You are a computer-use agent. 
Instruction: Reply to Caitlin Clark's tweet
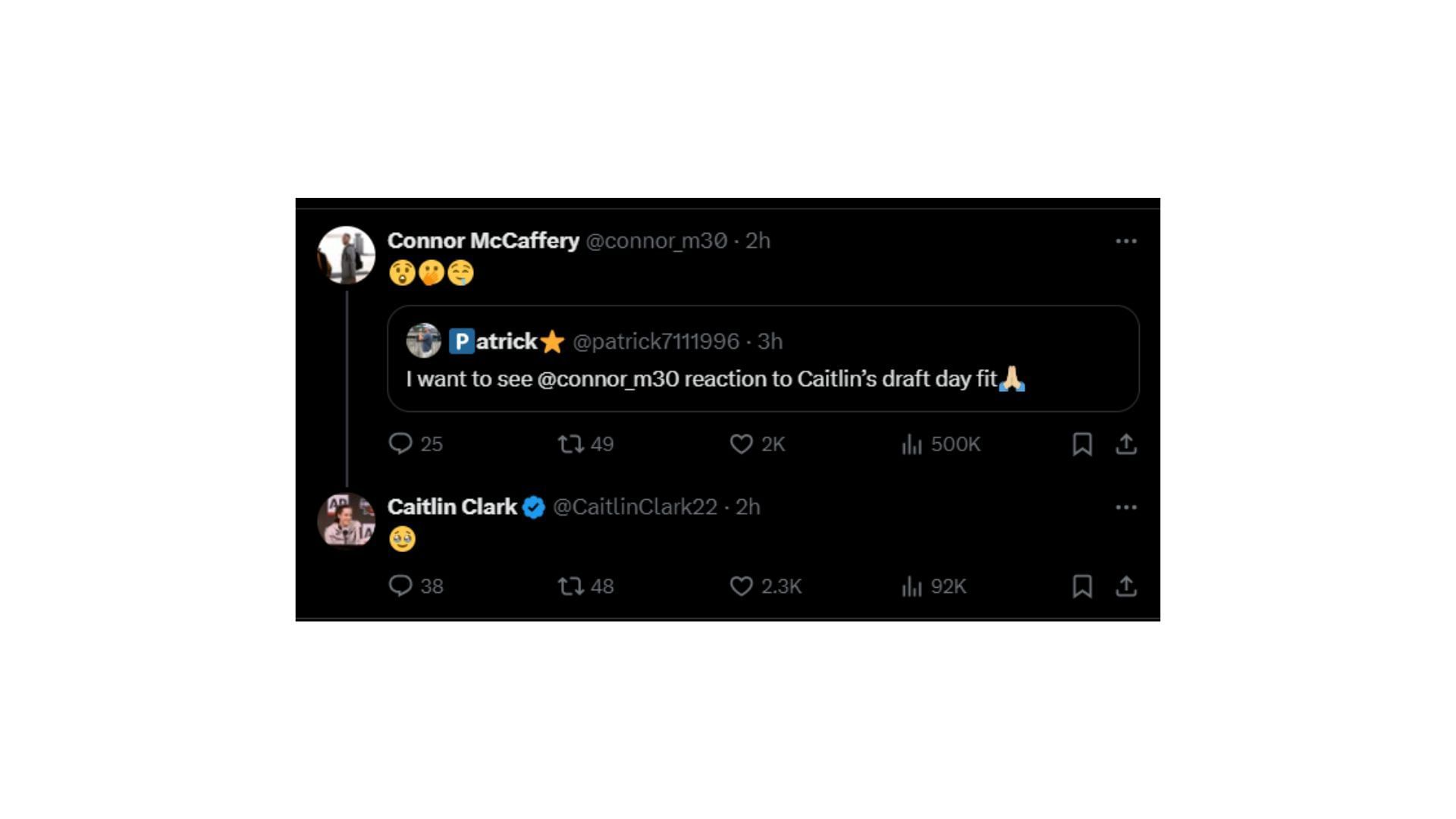tap(400, 586)
